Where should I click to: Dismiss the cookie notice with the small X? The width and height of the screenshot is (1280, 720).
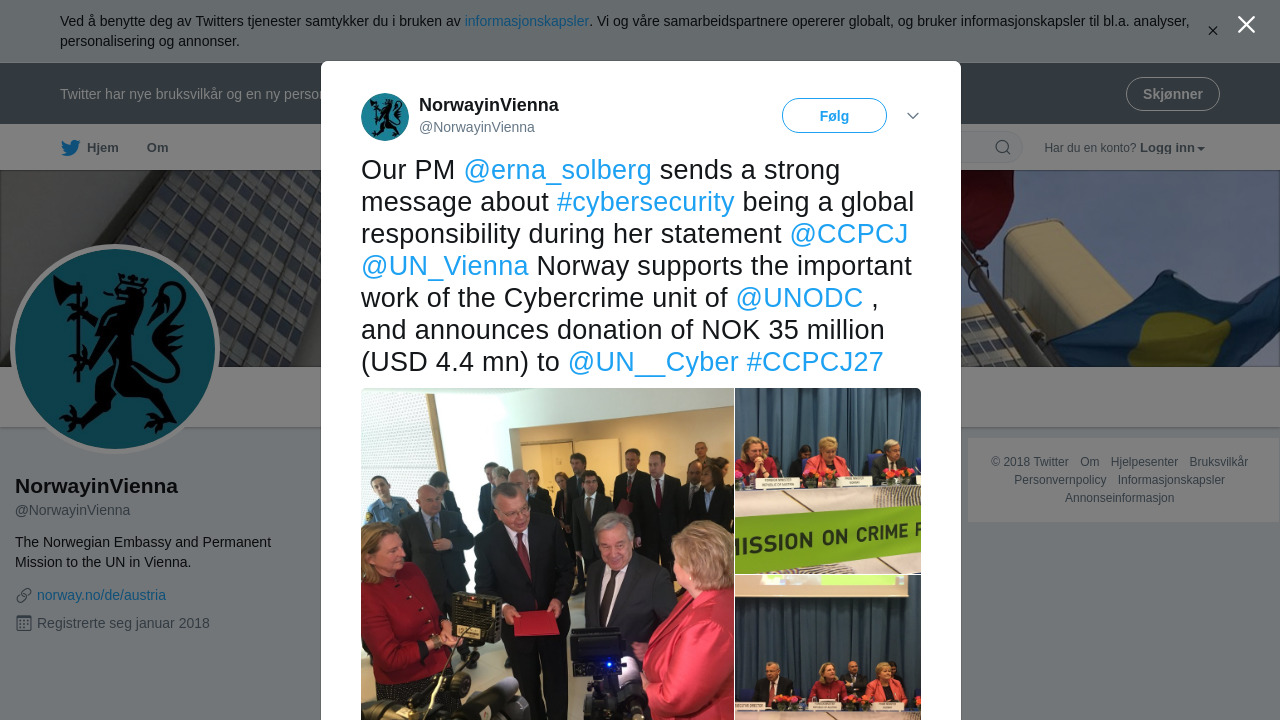1213,31
